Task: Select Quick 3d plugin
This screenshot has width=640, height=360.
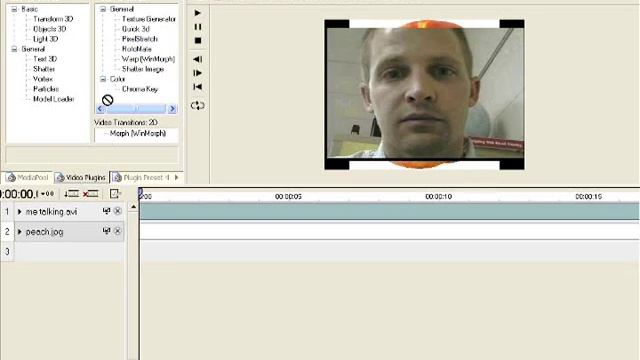Action: coord(136,29)
